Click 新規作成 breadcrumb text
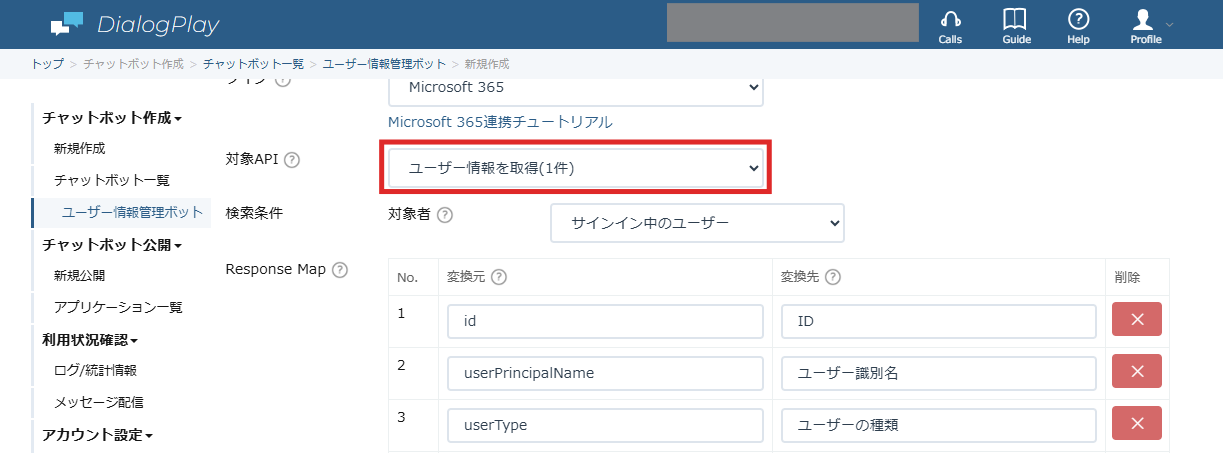This screenshot has width=1223, height=453. [487, 63]
